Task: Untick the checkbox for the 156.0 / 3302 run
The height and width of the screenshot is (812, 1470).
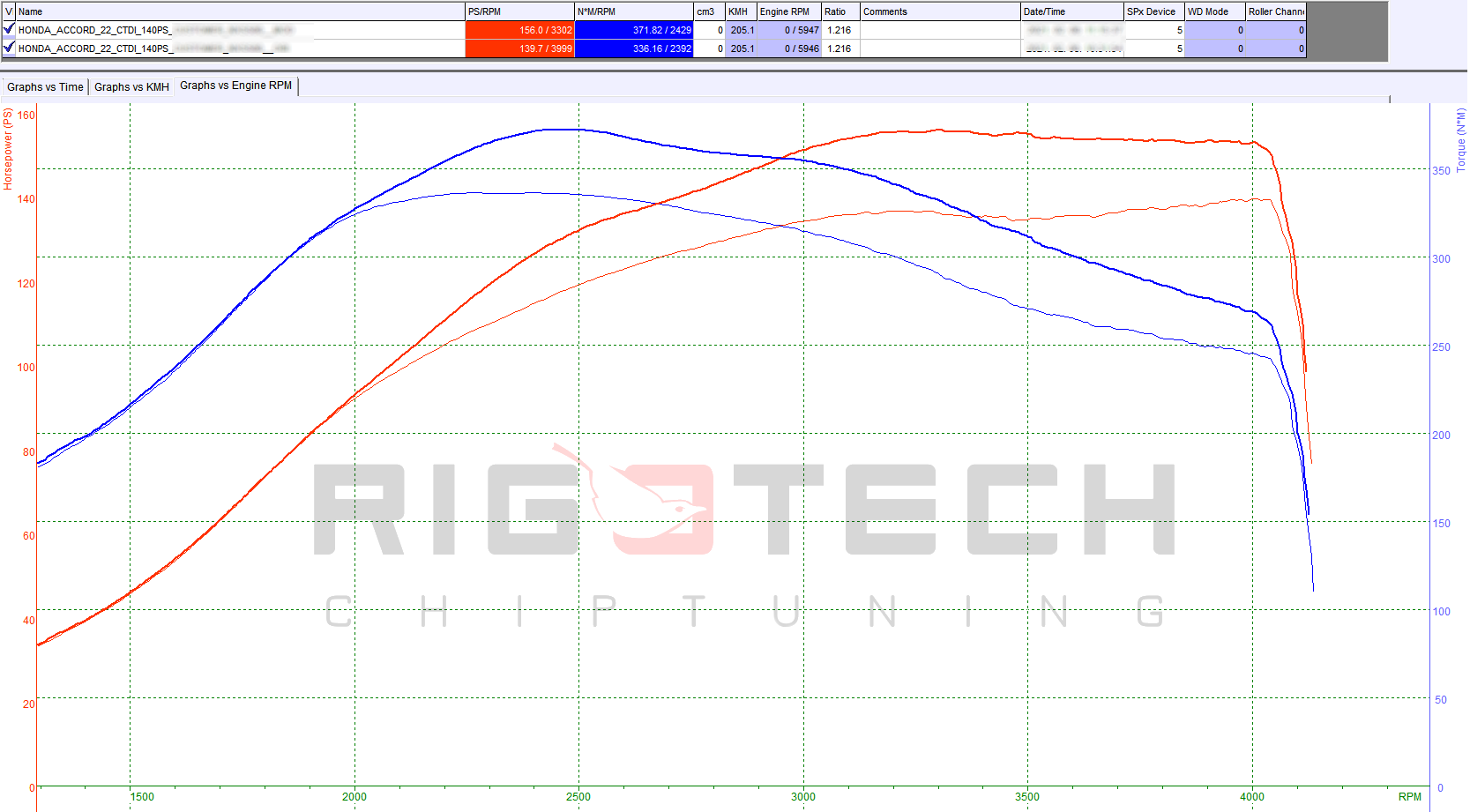Action: click(x=9, y=29)
